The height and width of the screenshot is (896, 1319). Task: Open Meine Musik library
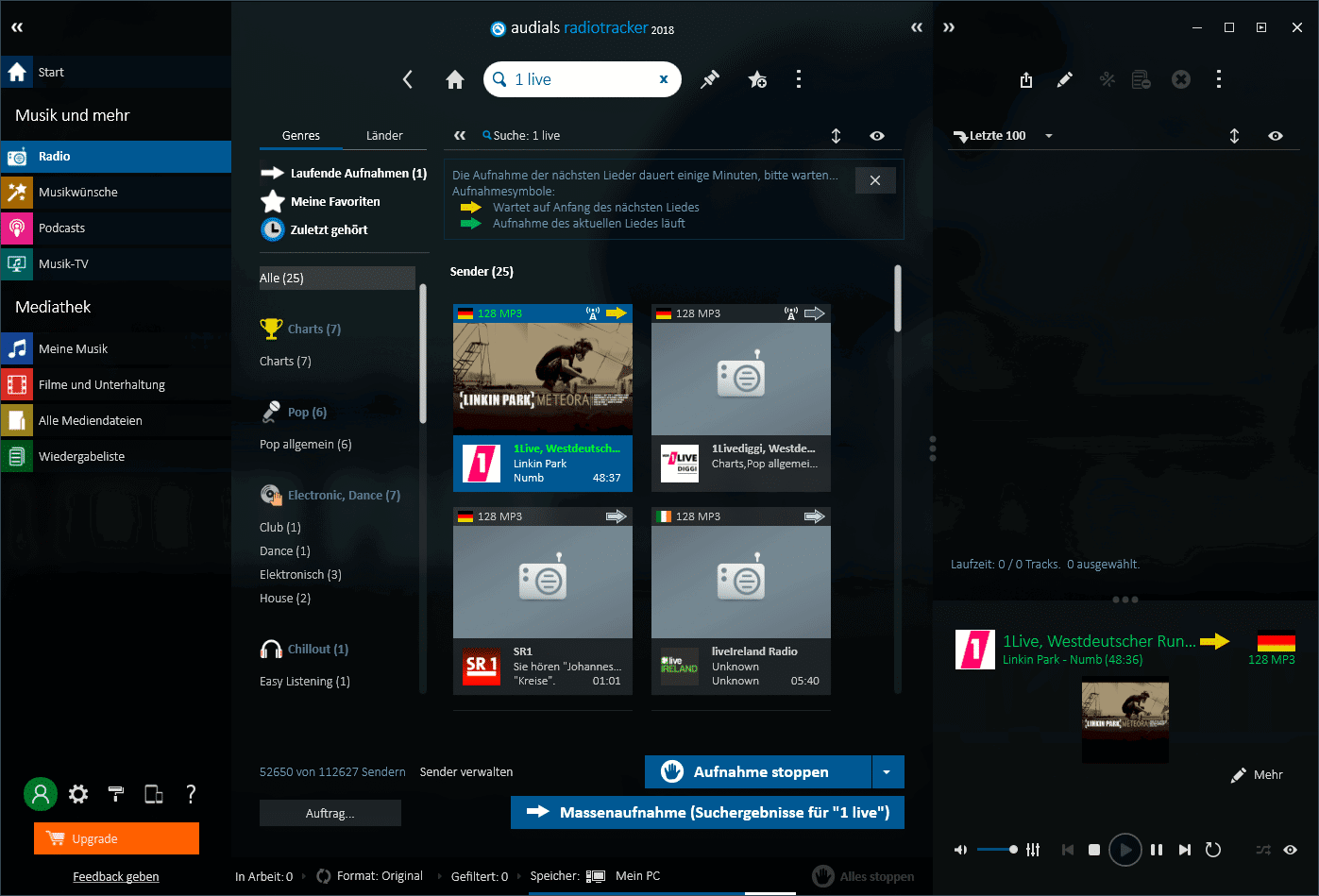[x=115, y=348]
